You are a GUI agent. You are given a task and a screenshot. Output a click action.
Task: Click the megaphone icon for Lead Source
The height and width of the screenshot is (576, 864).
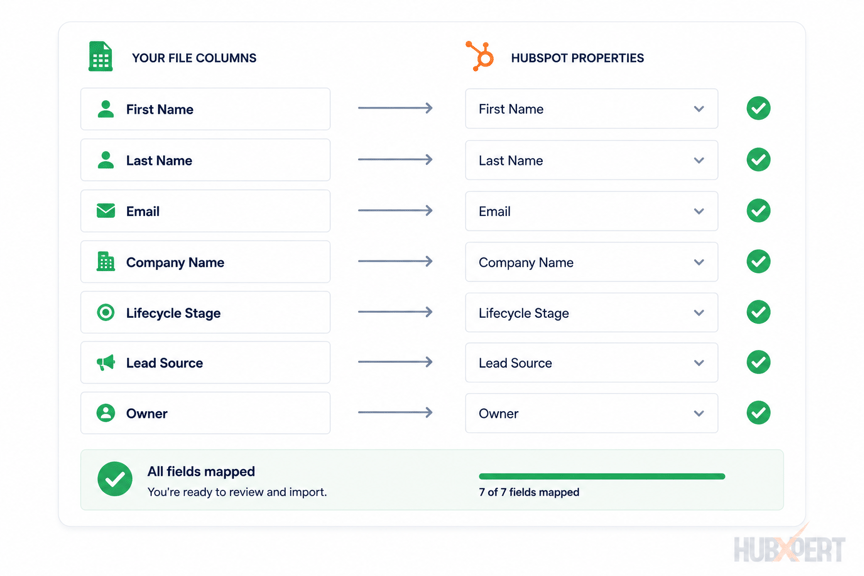(105, 363)
